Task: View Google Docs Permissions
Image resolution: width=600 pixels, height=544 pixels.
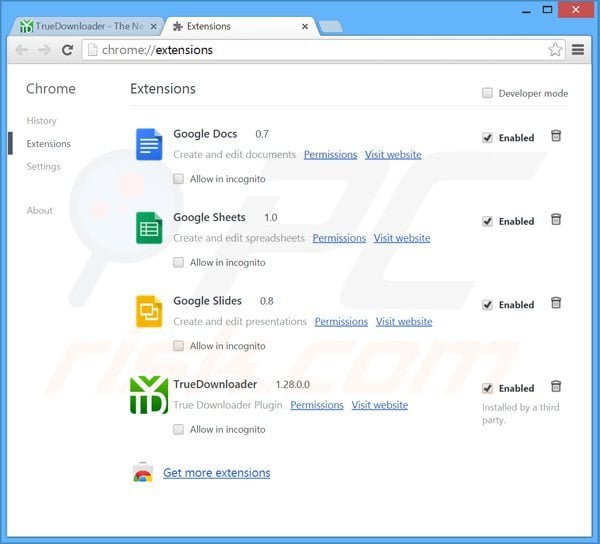Action: (330, 155)
